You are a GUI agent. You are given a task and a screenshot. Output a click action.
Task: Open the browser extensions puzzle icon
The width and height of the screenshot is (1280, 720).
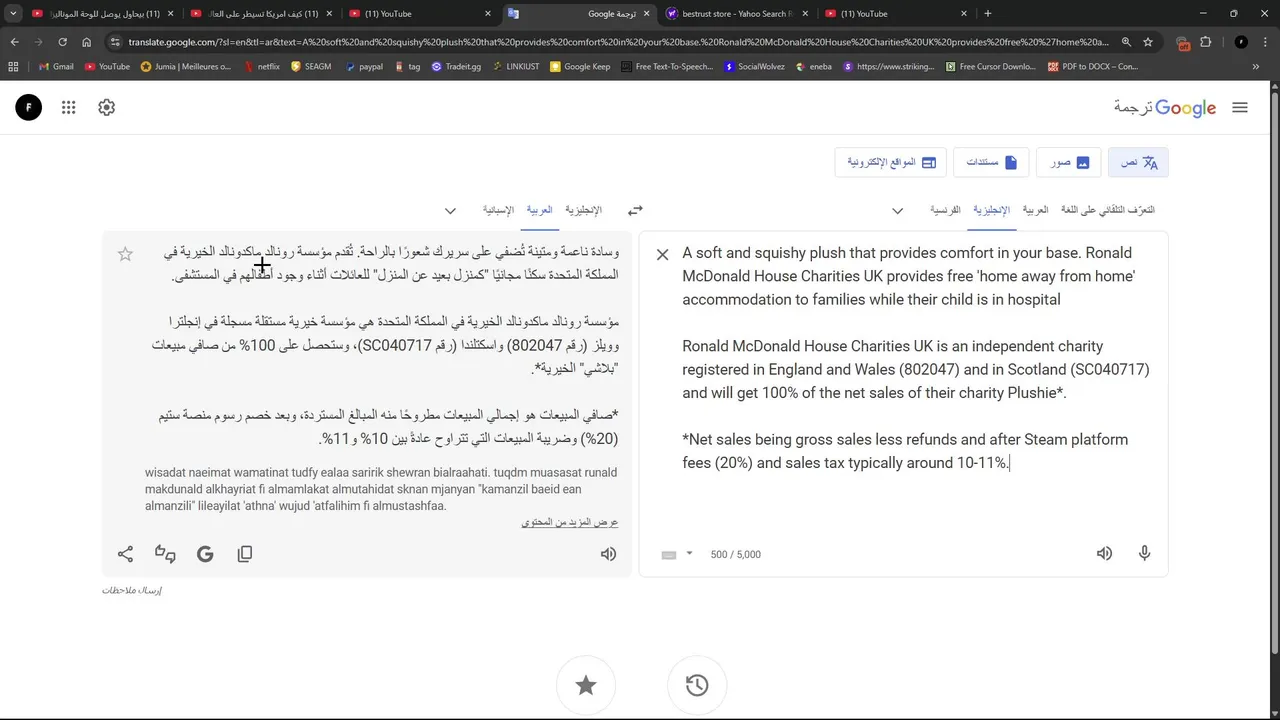1206,42
